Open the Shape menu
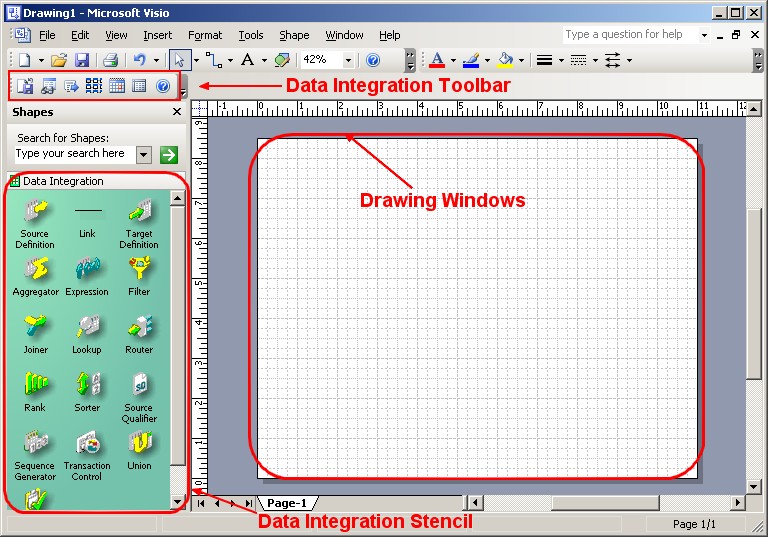Viewport: 768px width, 537px height. point(294,35)
